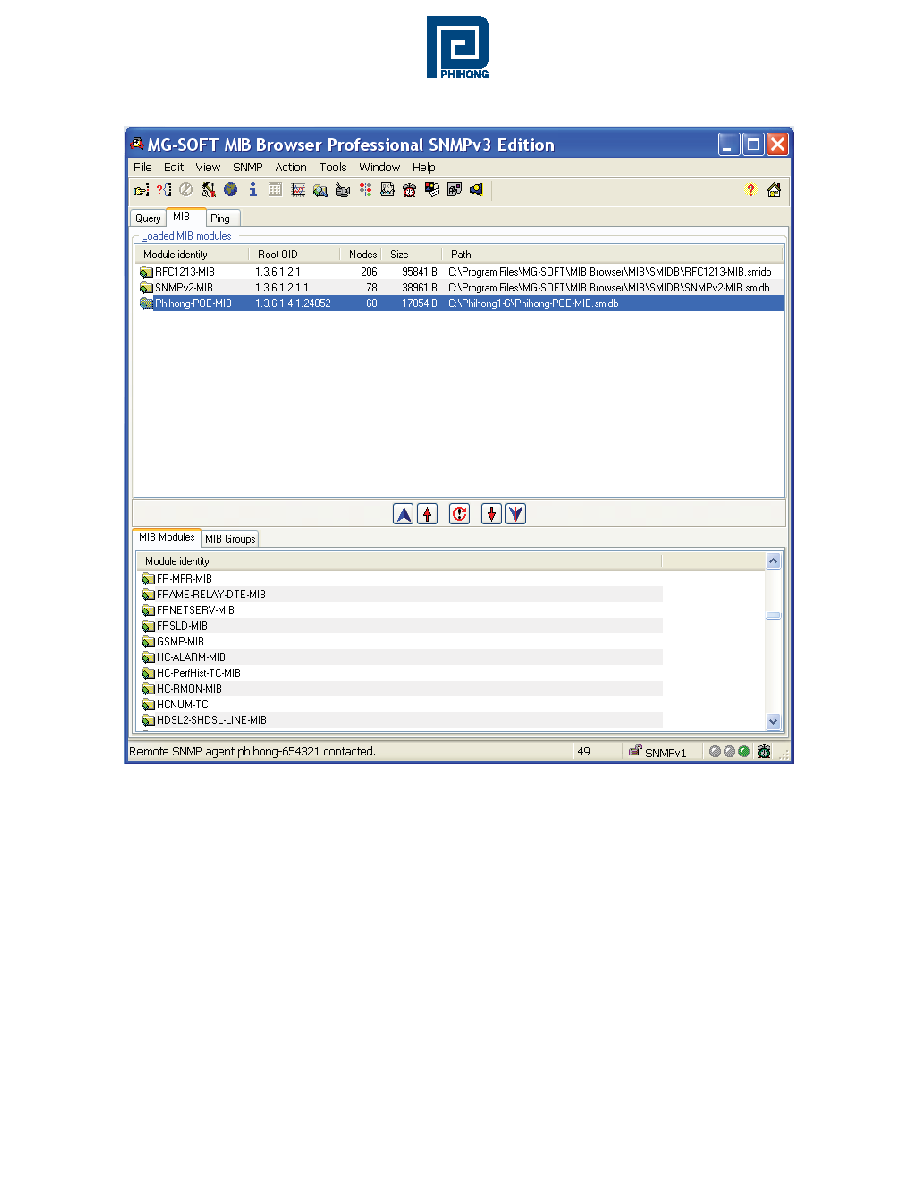Click the hand-and-folder contact icon in toolbar
Screen dimensions: 918x1188
pos(142,190)
